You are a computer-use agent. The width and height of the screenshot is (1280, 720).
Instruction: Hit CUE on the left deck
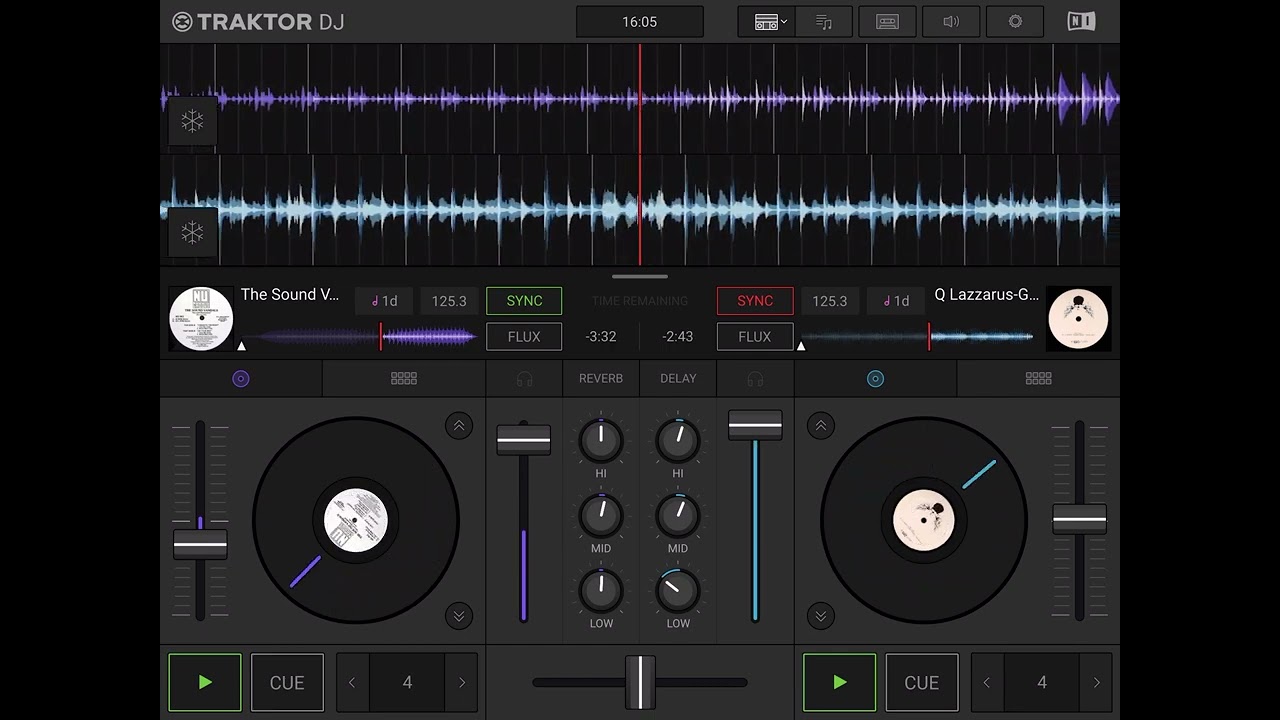(x=287, y=683)
